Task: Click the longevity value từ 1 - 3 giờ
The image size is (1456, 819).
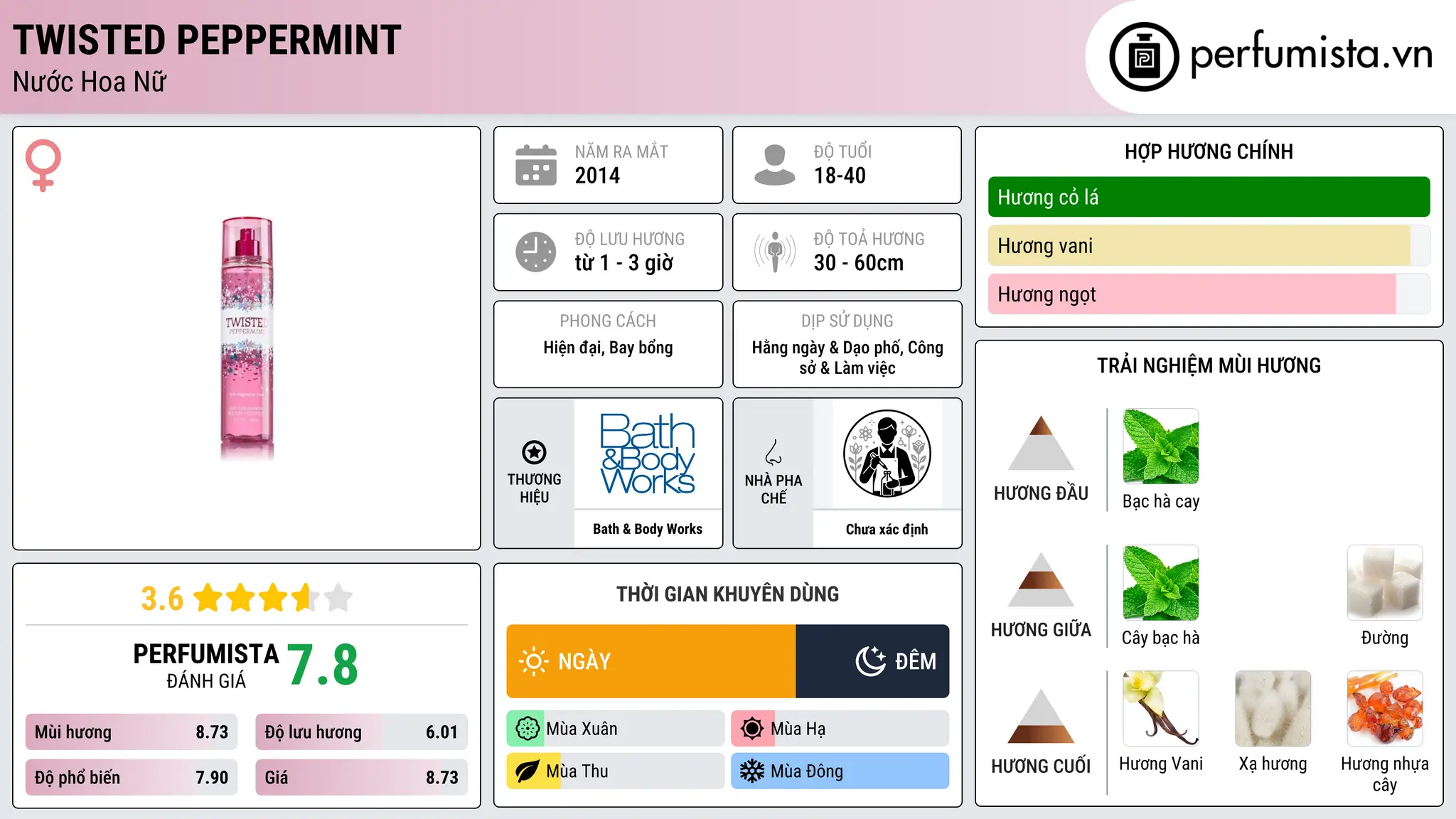Action: (623, 263)
